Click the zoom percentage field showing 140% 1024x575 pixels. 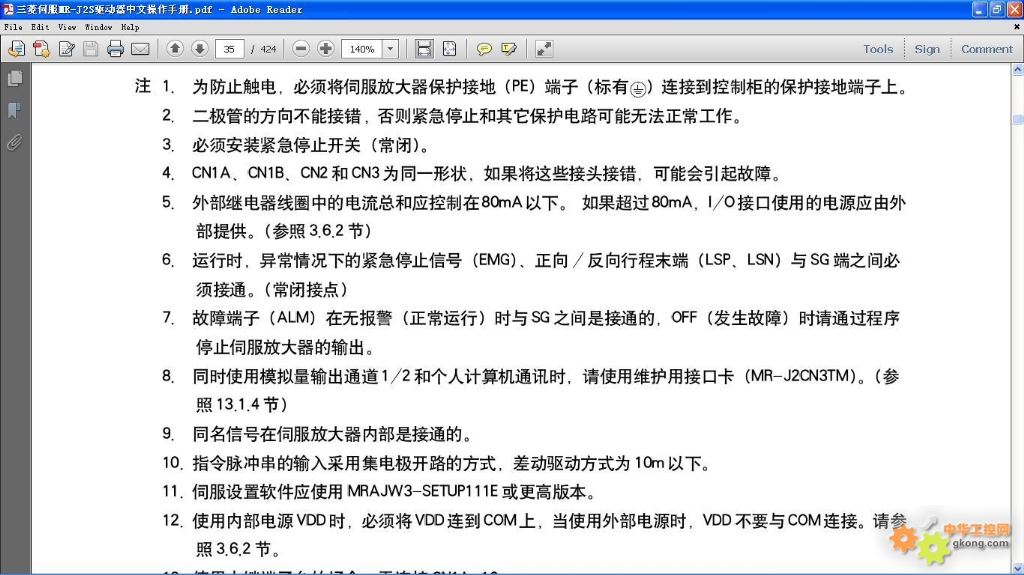click(362, 49)
